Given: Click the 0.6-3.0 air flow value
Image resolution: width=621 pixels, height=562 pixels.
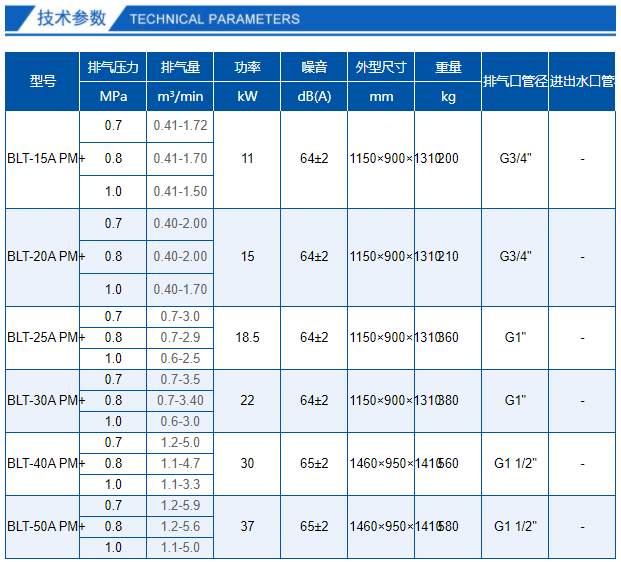Looking at the screenshot, I should tap(180, 421).
